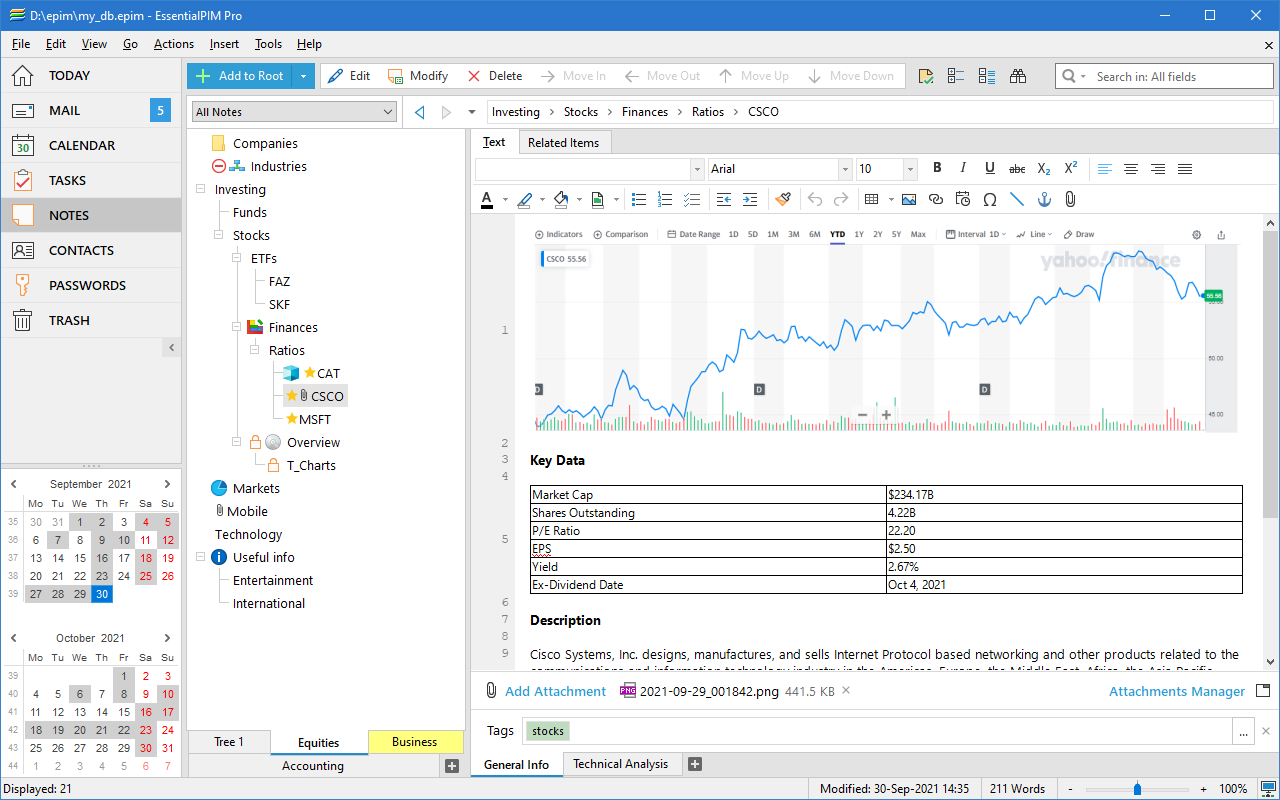
Task: Click the Add Attachment link
Action: [555, 691]
